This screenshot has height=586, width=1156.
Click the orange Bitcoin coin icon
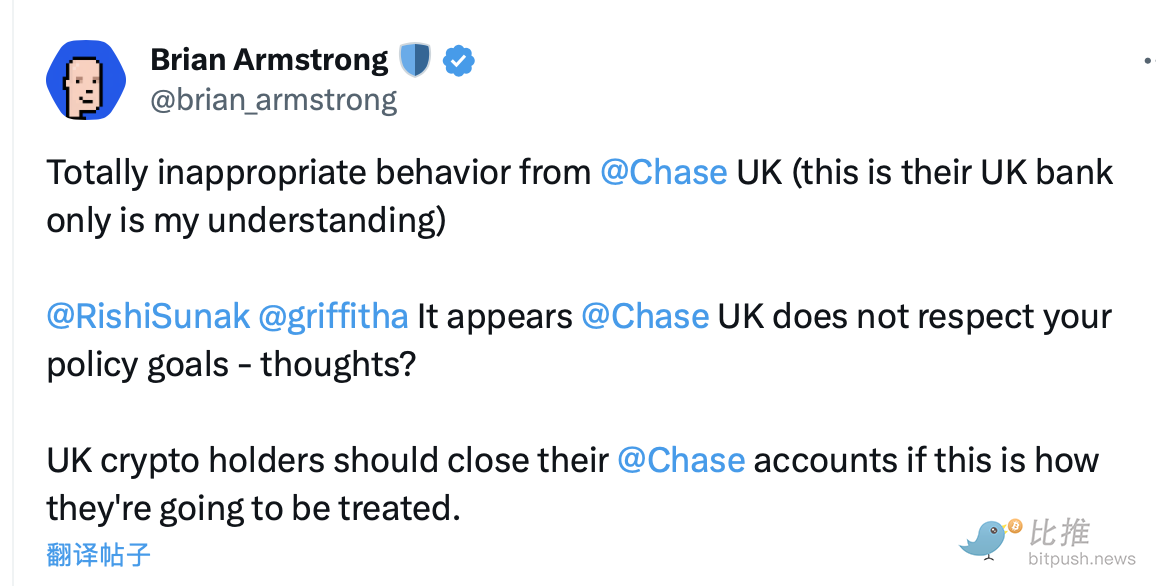click(1015, 525)
